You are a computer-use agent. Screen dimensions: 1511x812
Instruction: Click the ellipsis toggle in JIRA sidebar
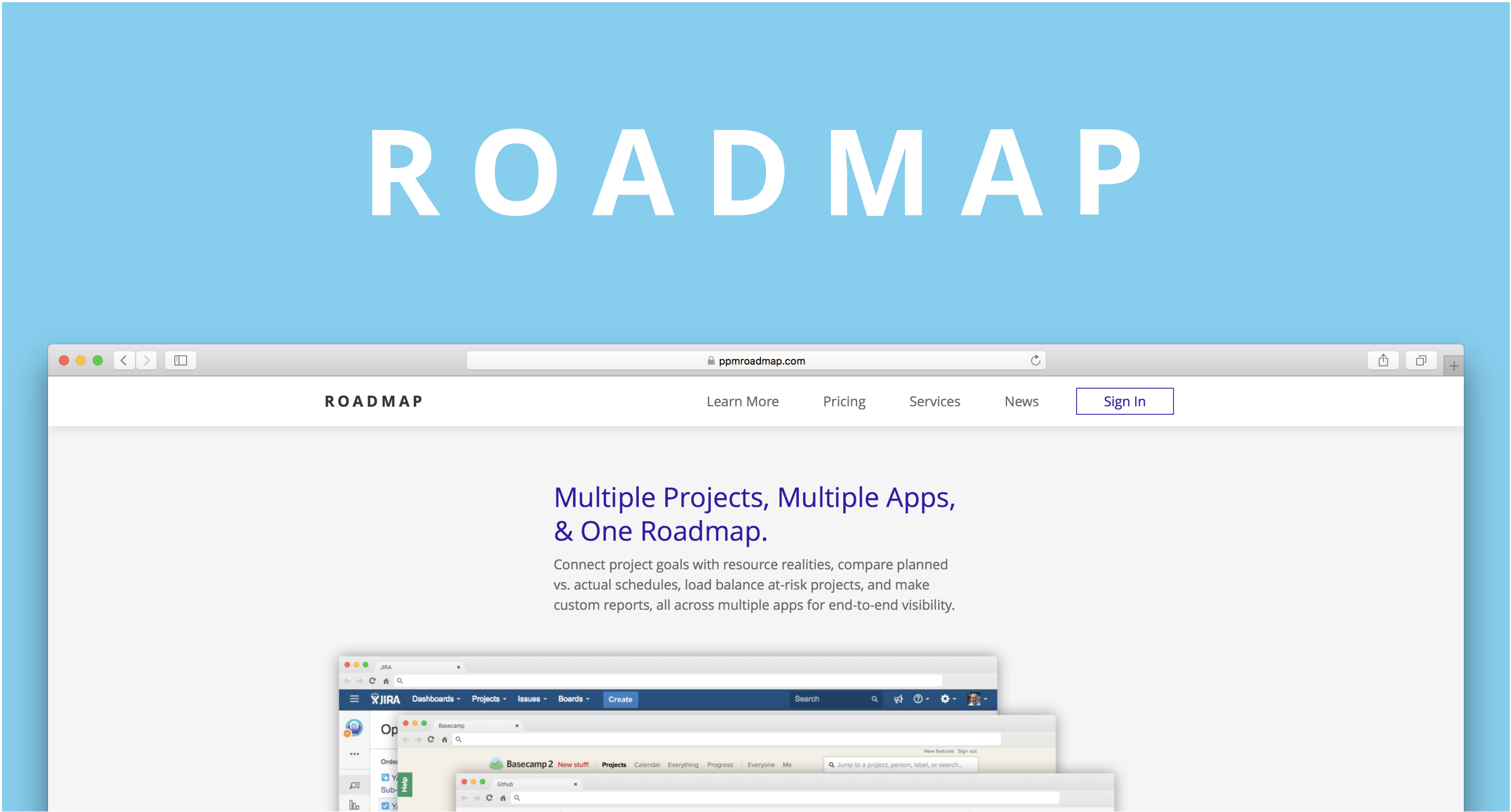[x=355, y=754]
